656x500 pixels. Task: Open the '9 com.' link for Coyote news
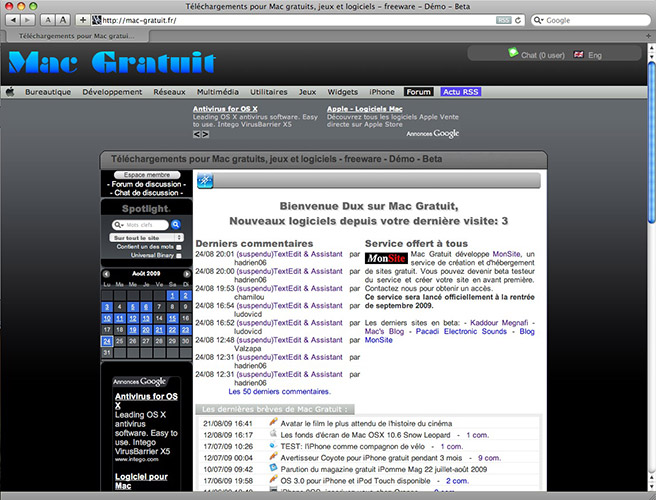[x=489, y=458]
